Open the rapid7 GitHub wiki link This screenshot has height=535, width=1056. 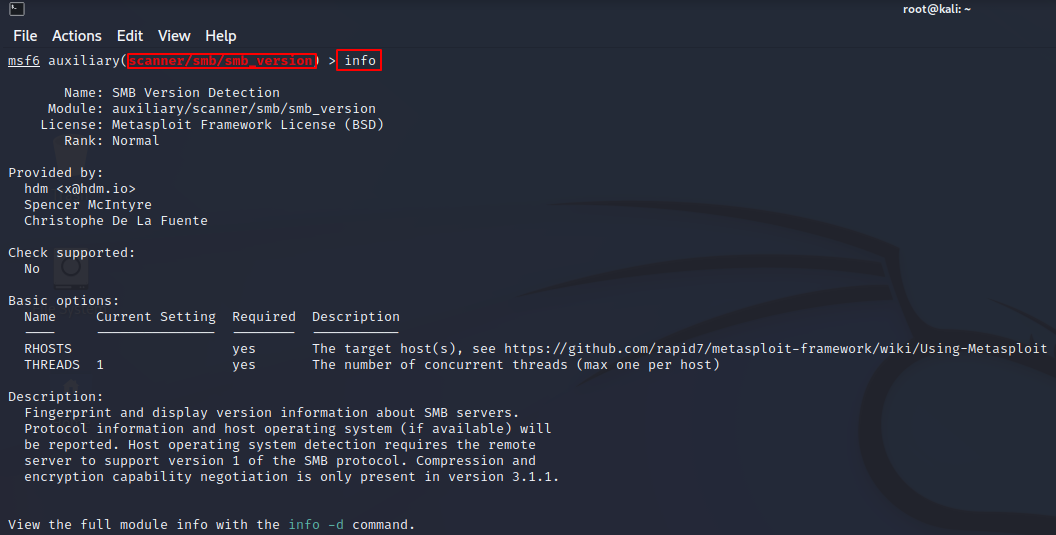[x=775, y=349]
